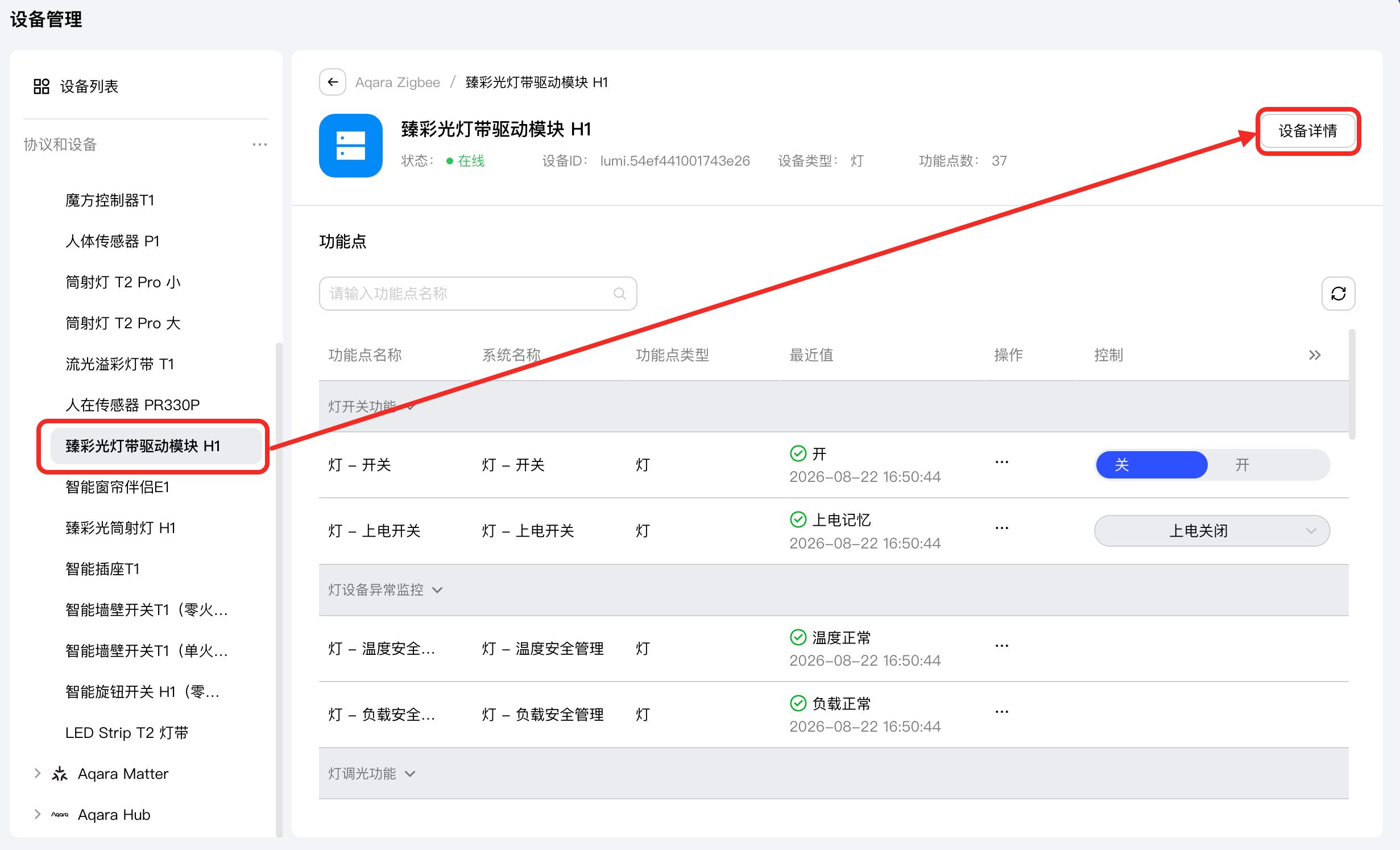Screen dimensions: 1400x850
Task: Click the blue device icon for 臻彩光灯带驱动模块 H1
Action: point(351,146)
